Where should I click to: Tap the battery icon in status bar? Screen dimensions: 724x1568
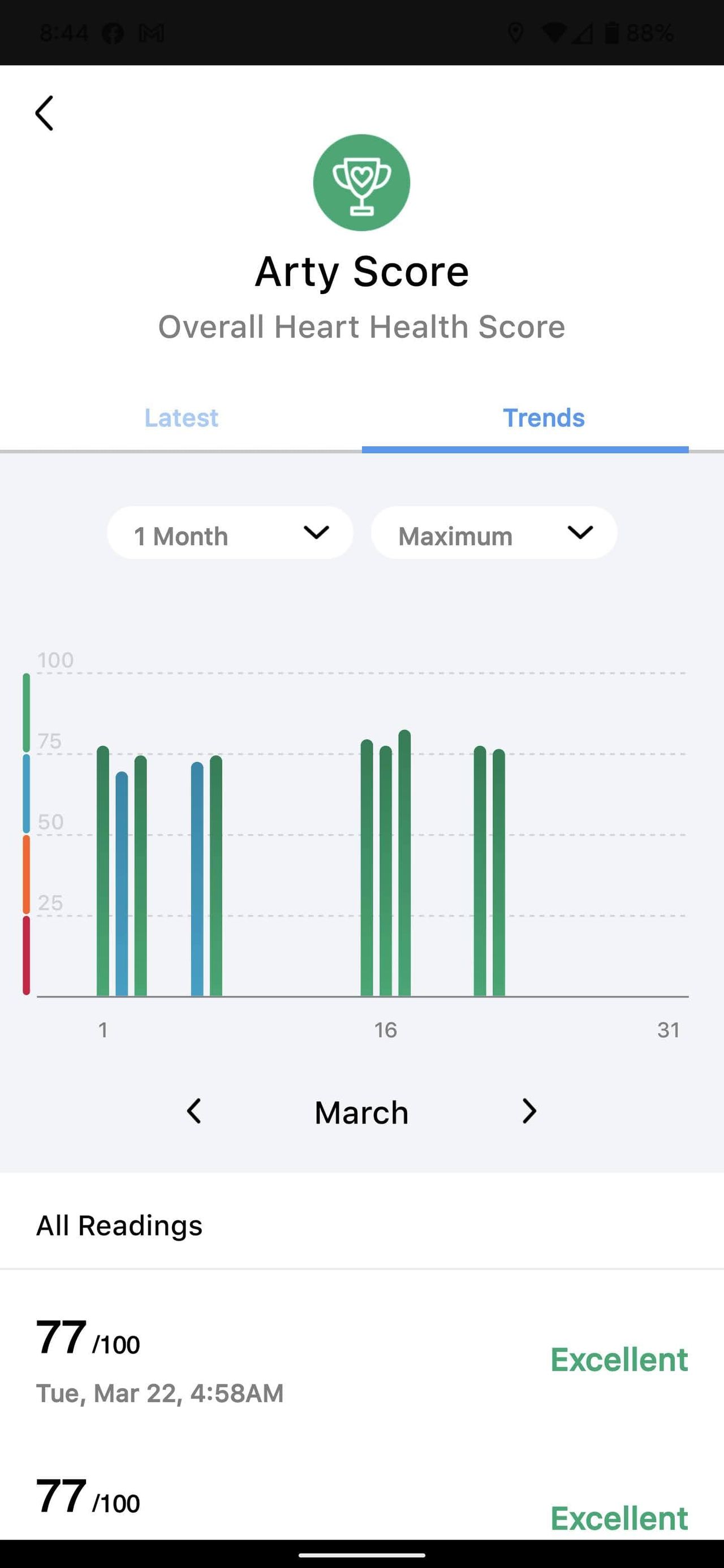point(611,32)
